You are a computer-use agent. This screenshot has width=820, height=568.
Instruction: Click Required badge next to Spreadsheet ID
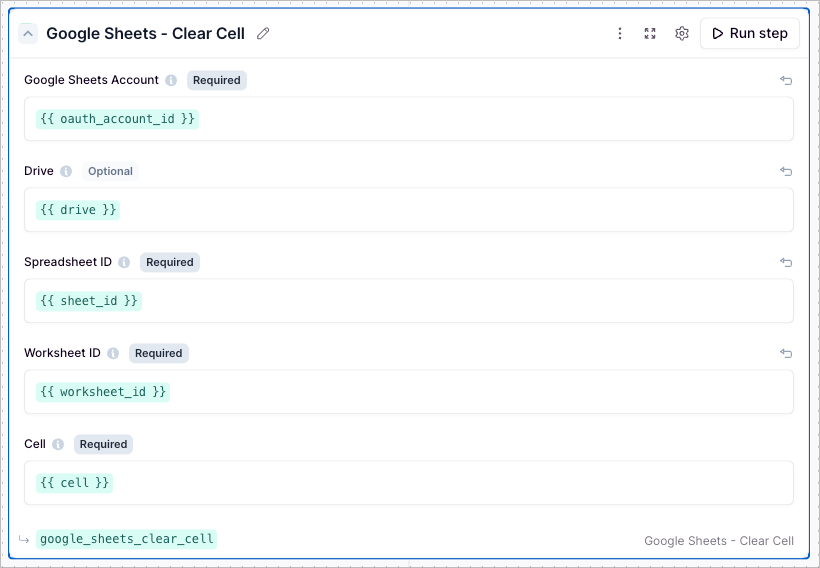[169, 263]
